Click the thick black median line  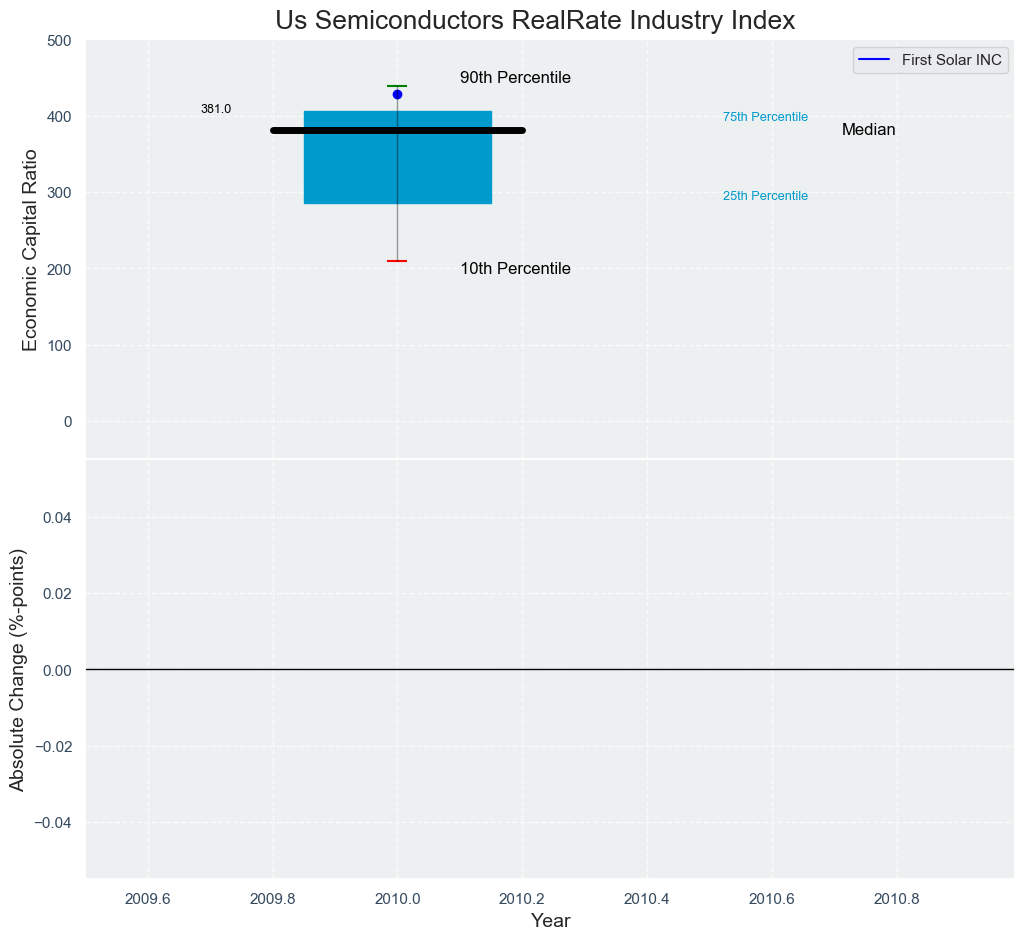click(x=397, y=131)
